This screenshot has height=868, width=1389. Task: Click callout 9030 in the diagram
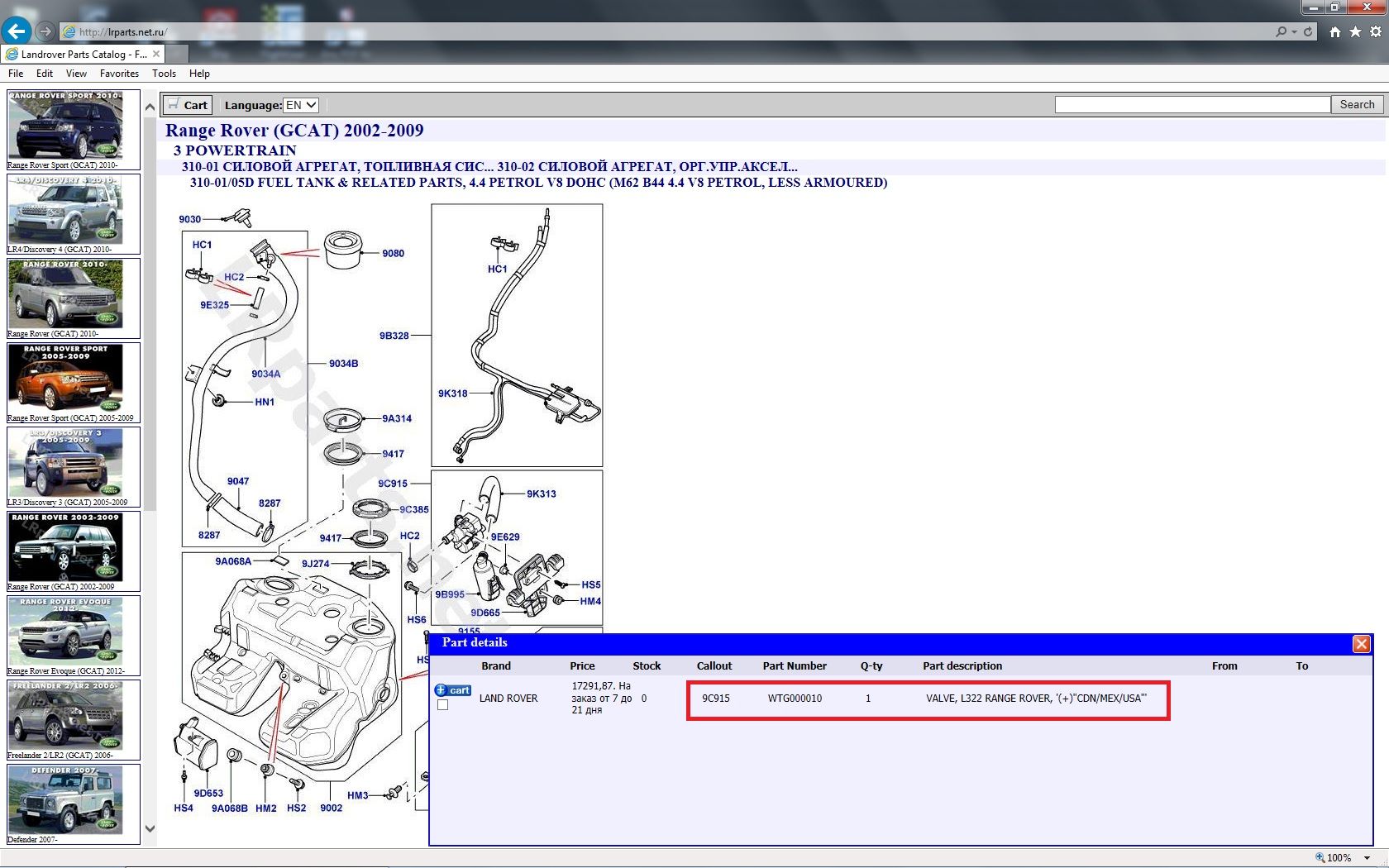pos(189,219)
